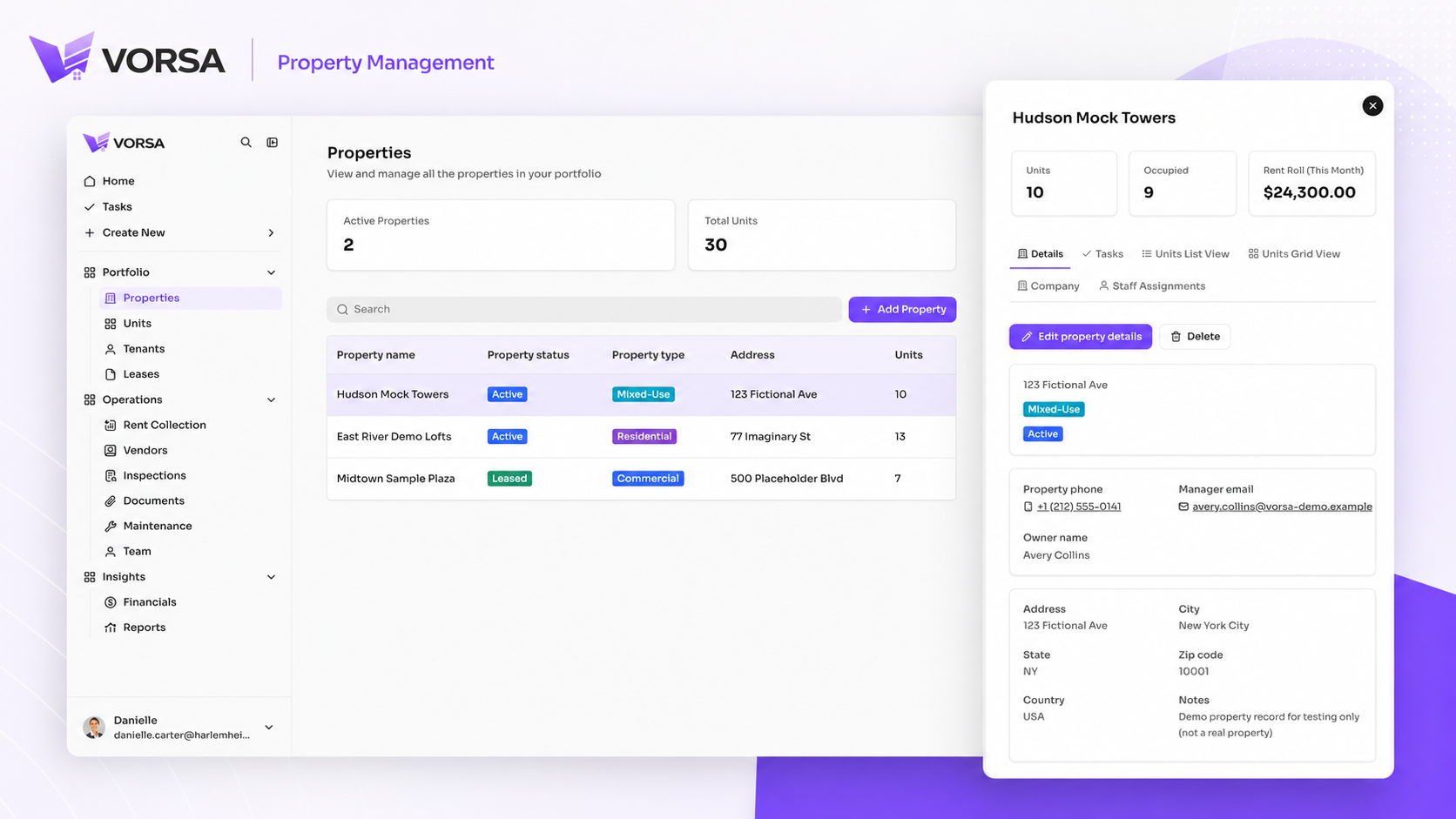Screen dimensions: 1456x819
Task: Switch to the Tasks tab in panel
Action: click(x=1102, y=254)
